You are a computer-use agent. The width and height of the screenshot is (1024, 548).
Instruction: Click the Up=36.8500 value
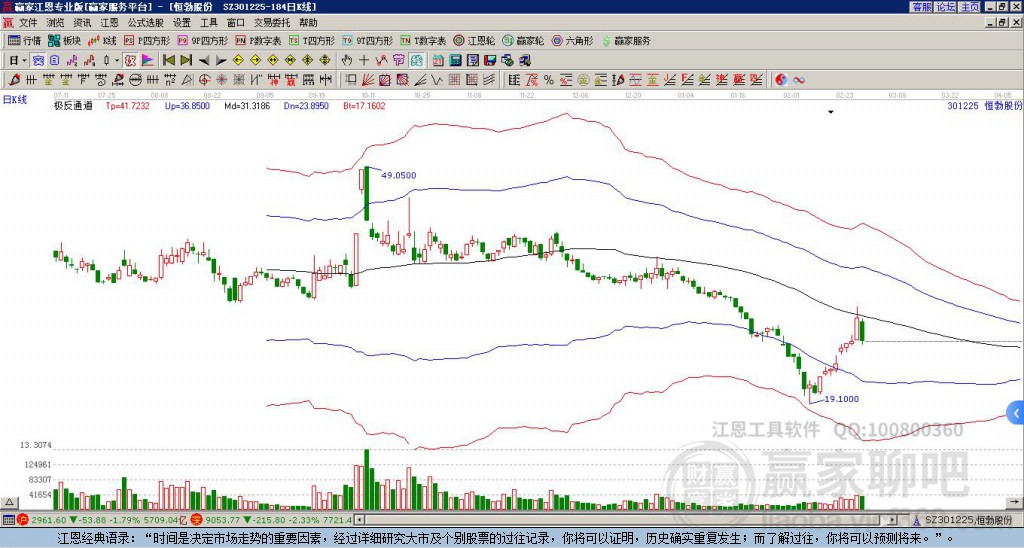[187, 106]
